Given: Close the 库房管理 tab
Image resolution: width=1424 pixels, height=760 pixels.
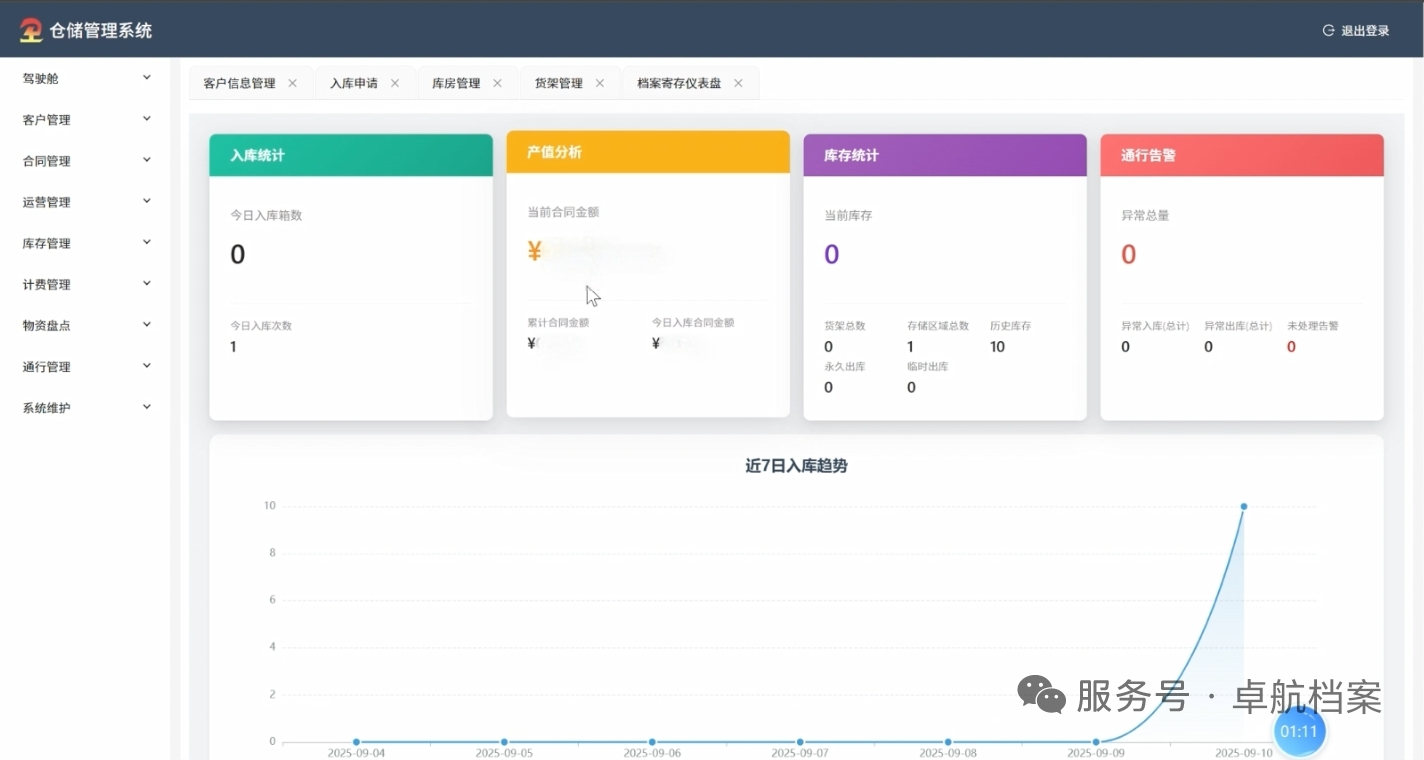Looking at the screenshot, I should click(497, 83).
